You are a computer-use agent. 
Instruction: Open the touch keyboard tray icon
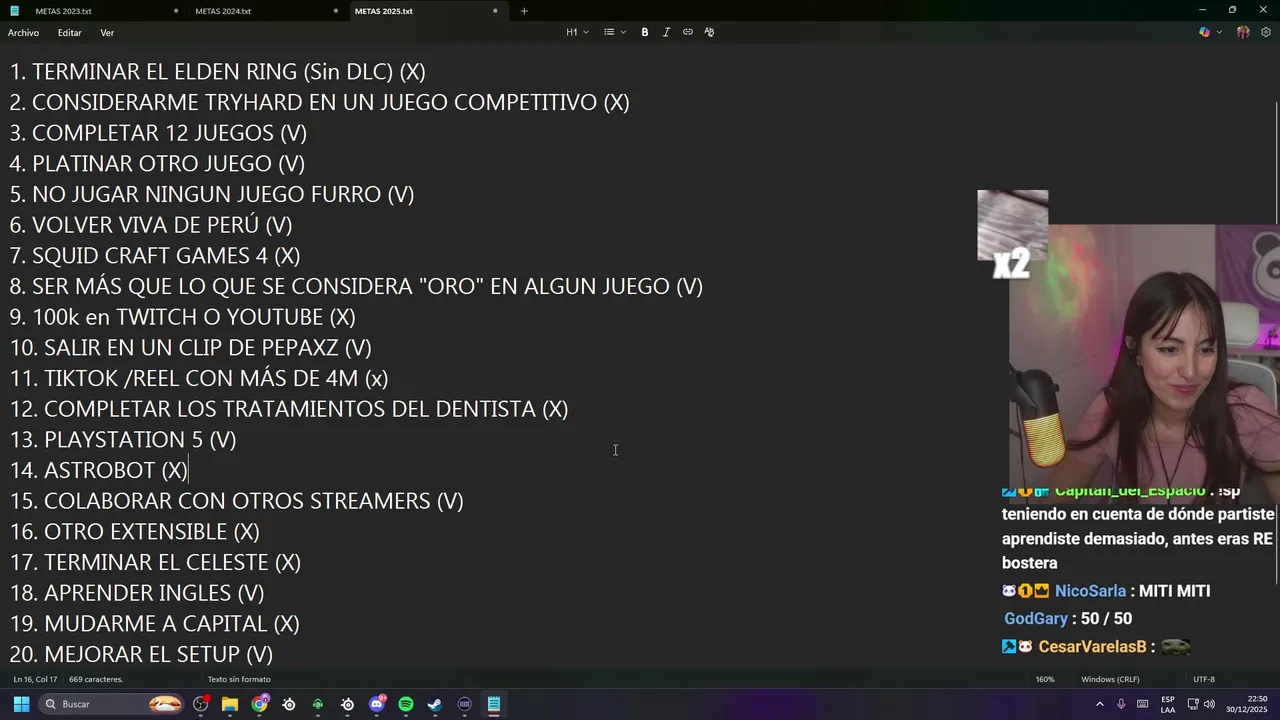[x=1143, y=704]
